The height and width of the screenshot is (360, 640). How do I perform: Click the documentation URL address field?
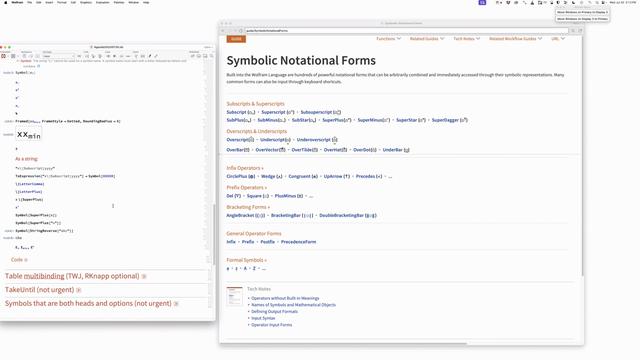tap(406, 31)
